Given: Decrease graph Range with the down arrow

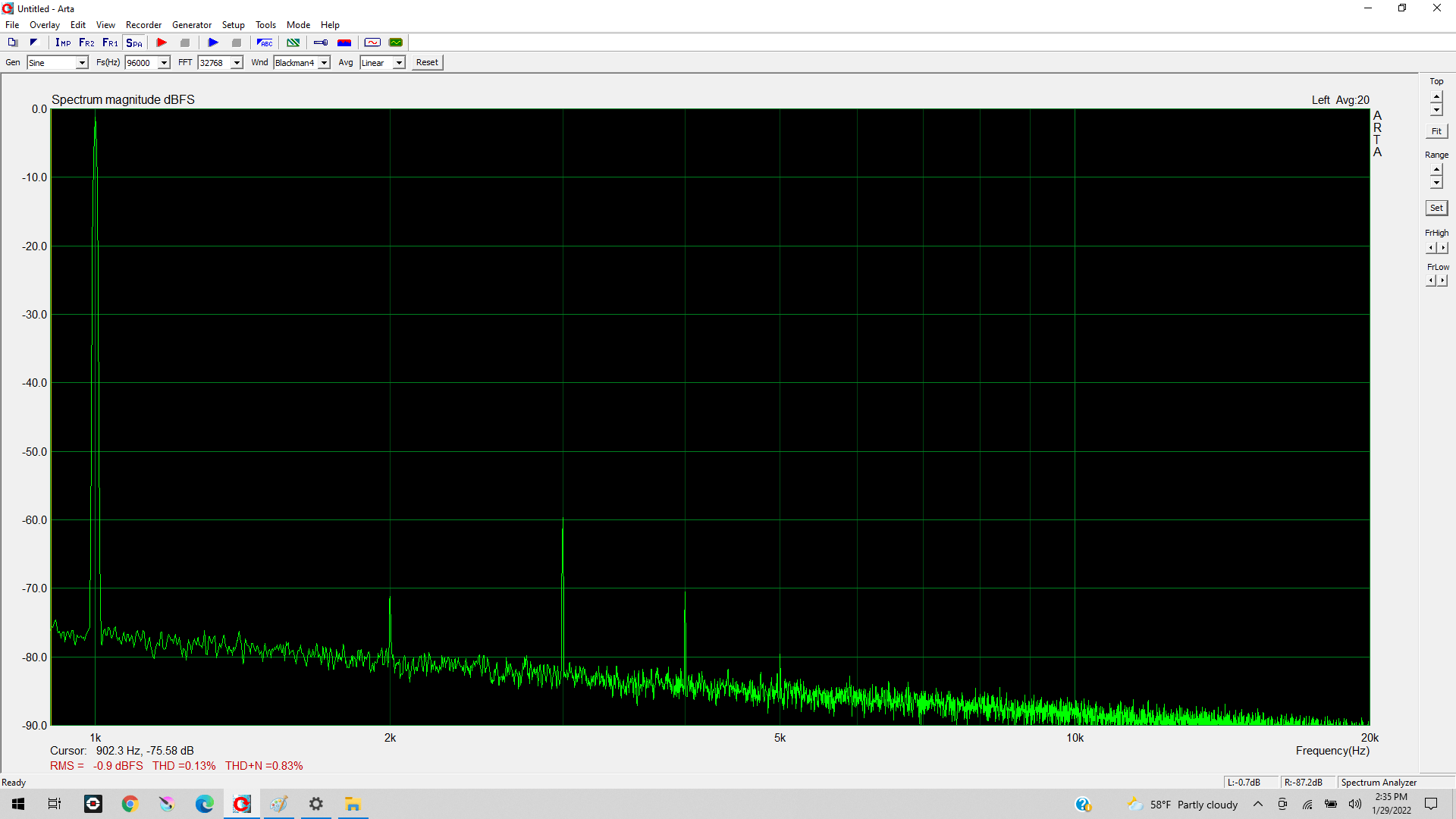Looking at the screenshot, I should [x=1436, y=183].
